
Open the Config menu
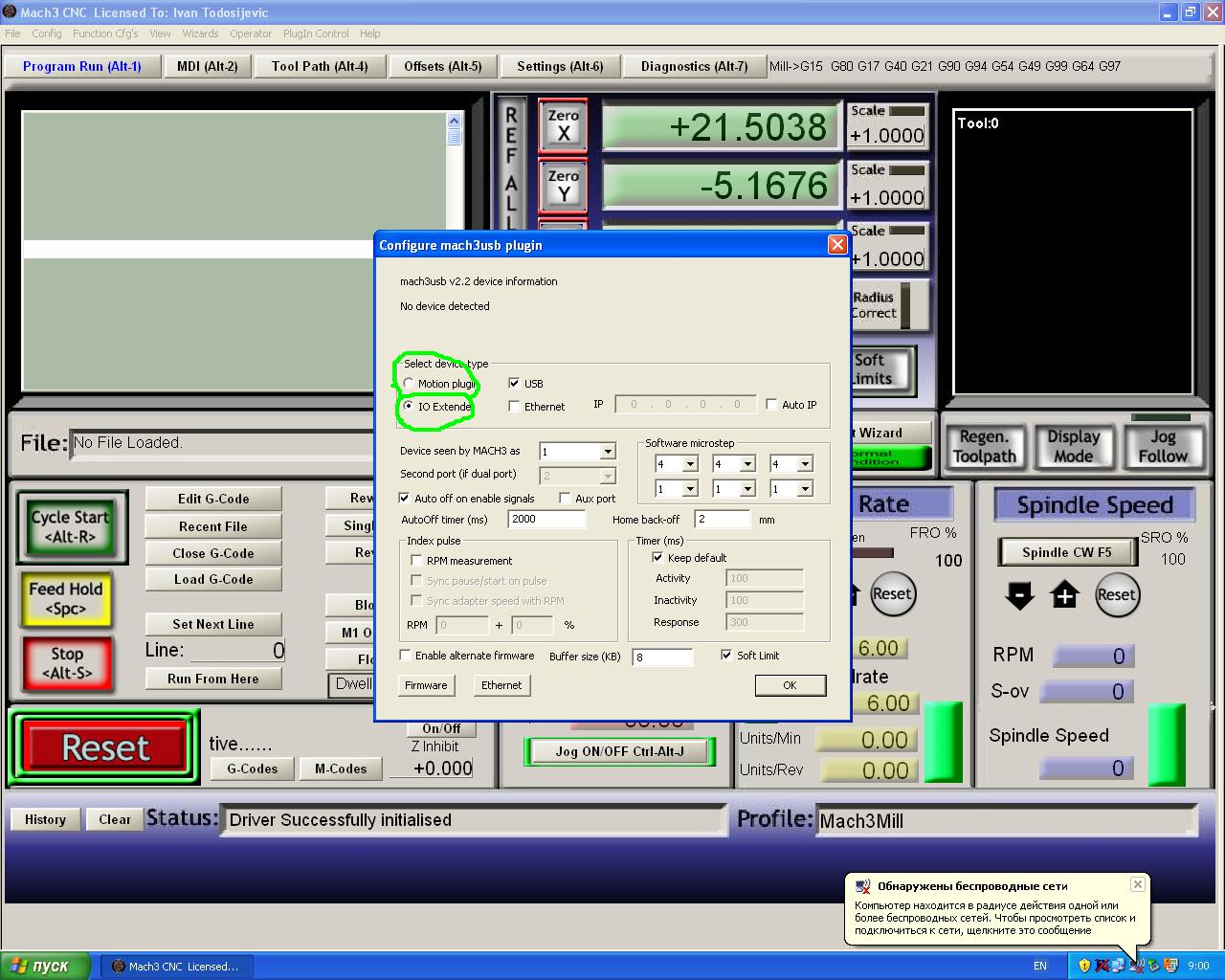47,33
